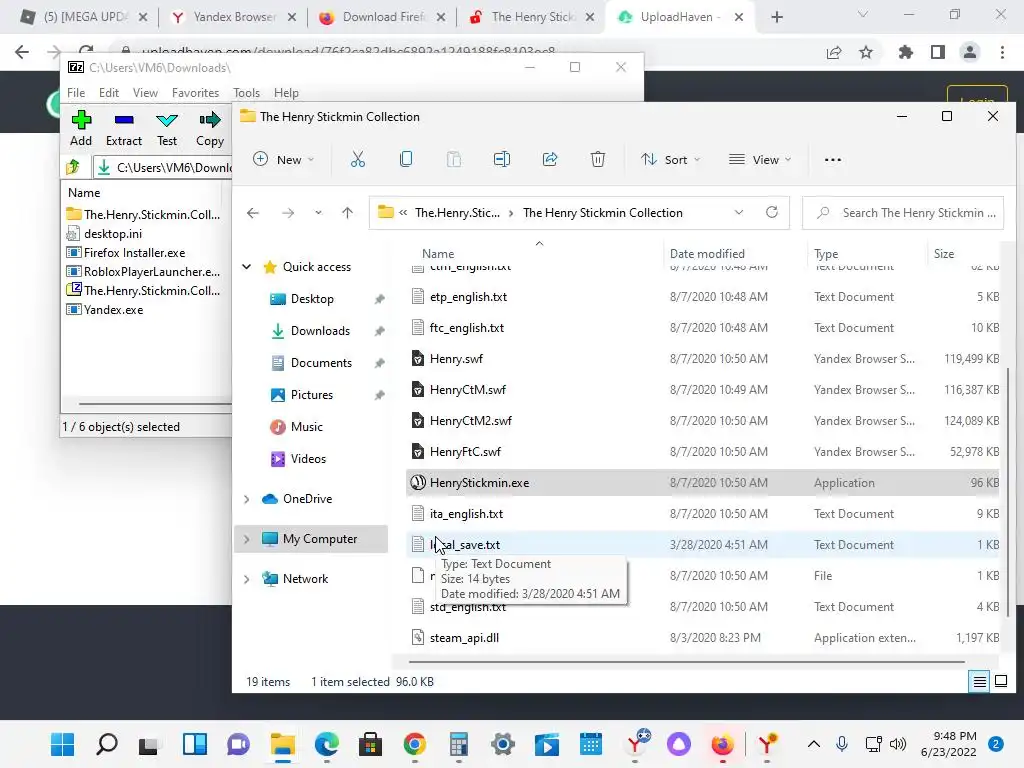Expand the My Computer tree node
The image size is (1024, 768).
[x=246, y=539]
